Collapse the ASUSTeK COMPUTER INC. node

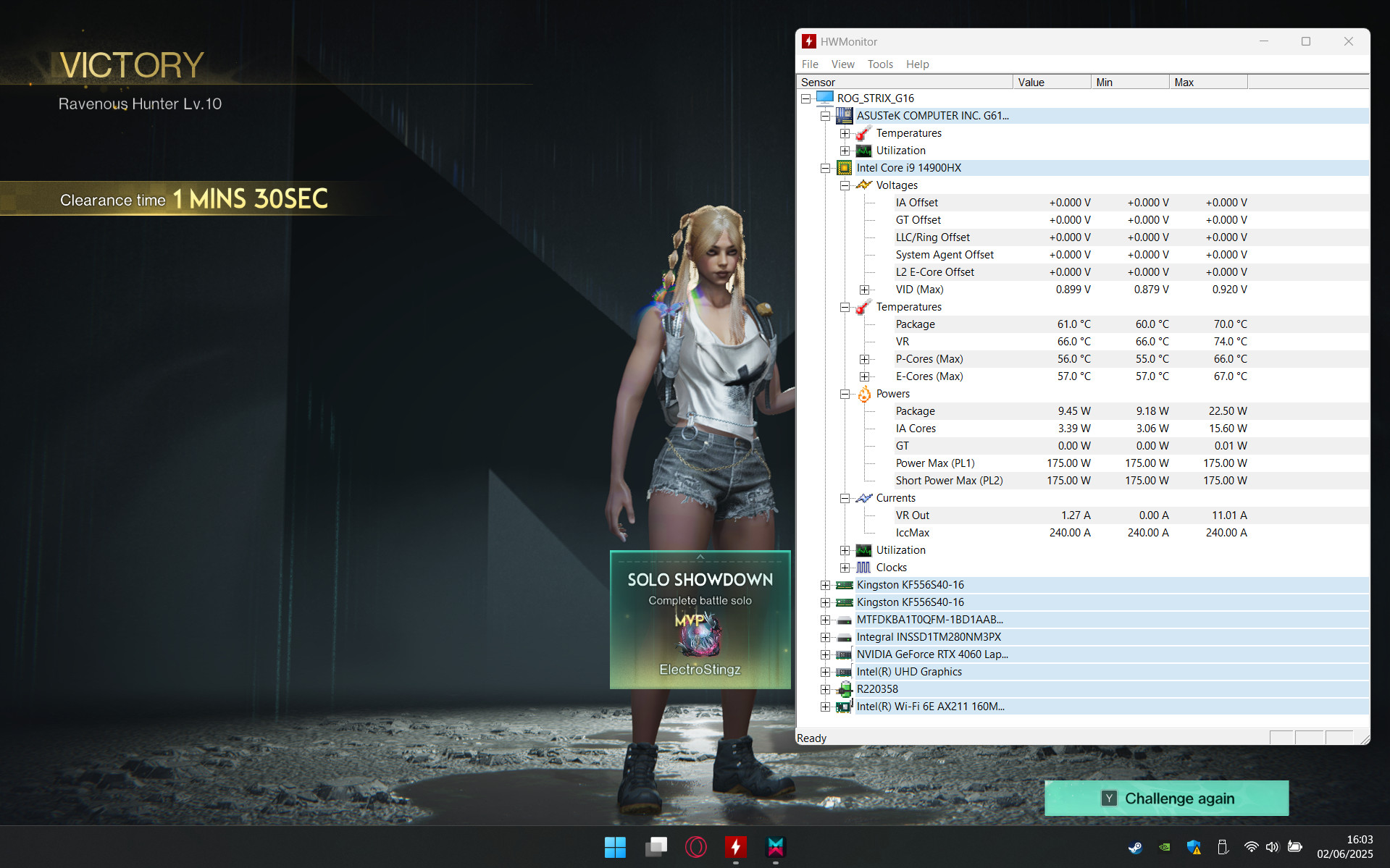click(825, 116)
